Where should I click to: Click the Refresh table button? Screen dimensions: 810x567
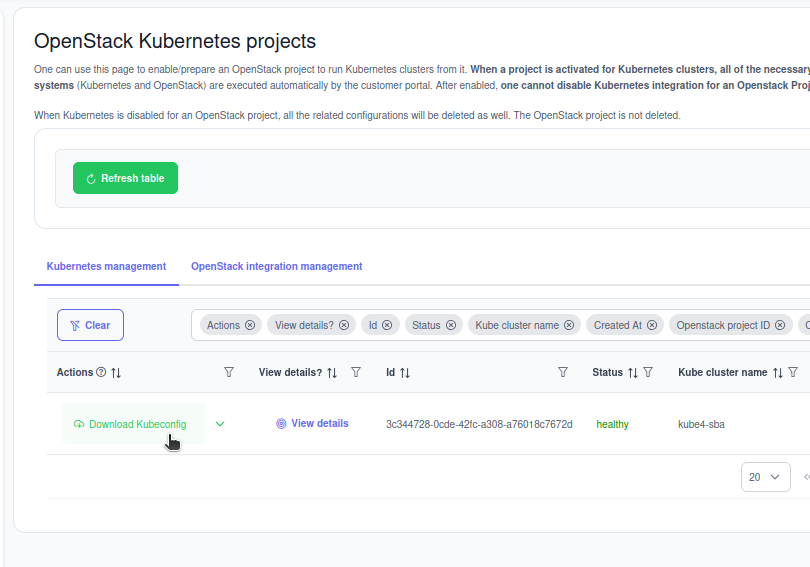click(125, 178)
